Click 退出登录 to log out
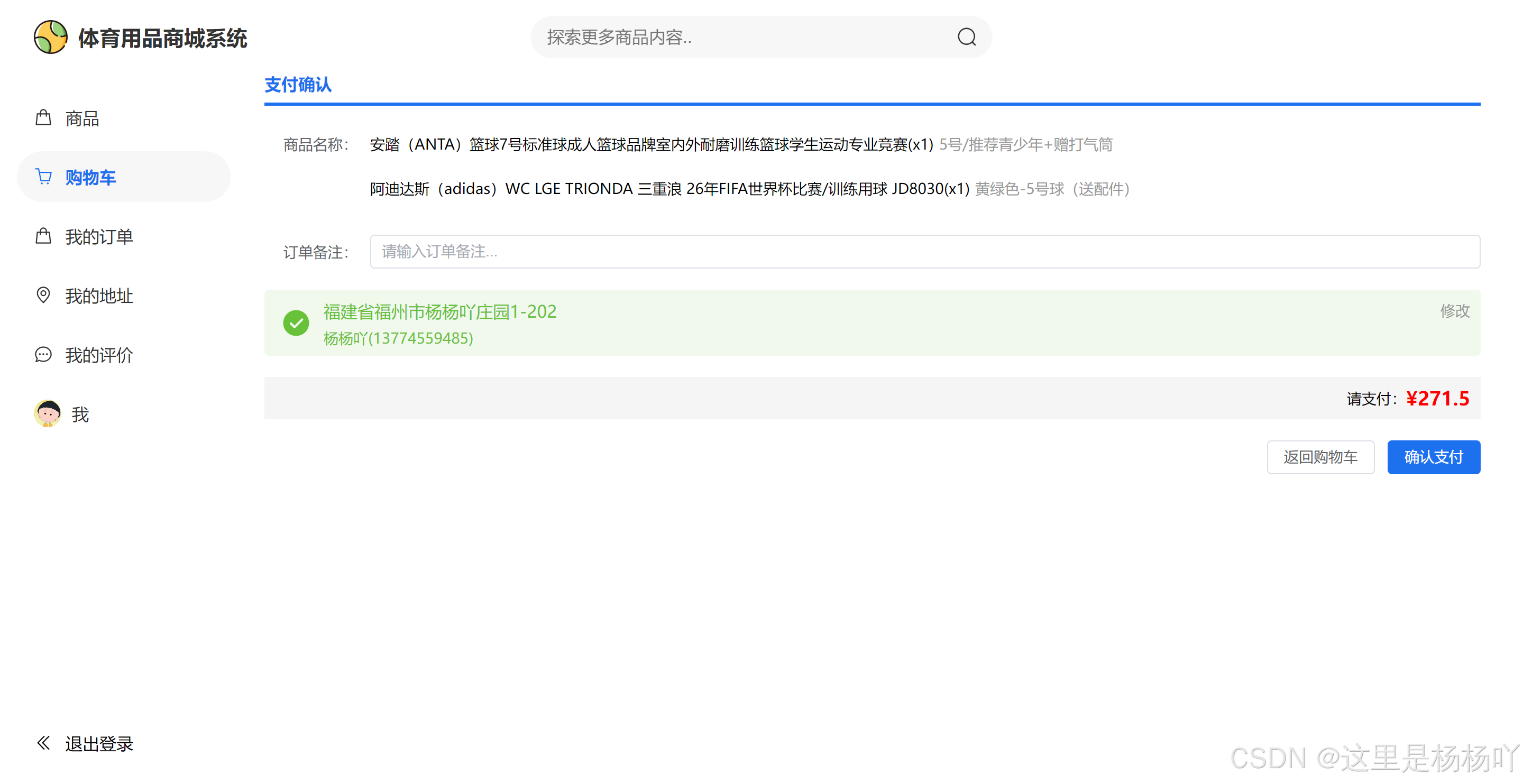Image resolution: width=1523 pixels, height=784 pixels. pyautogui.click(x=99, y=743)
